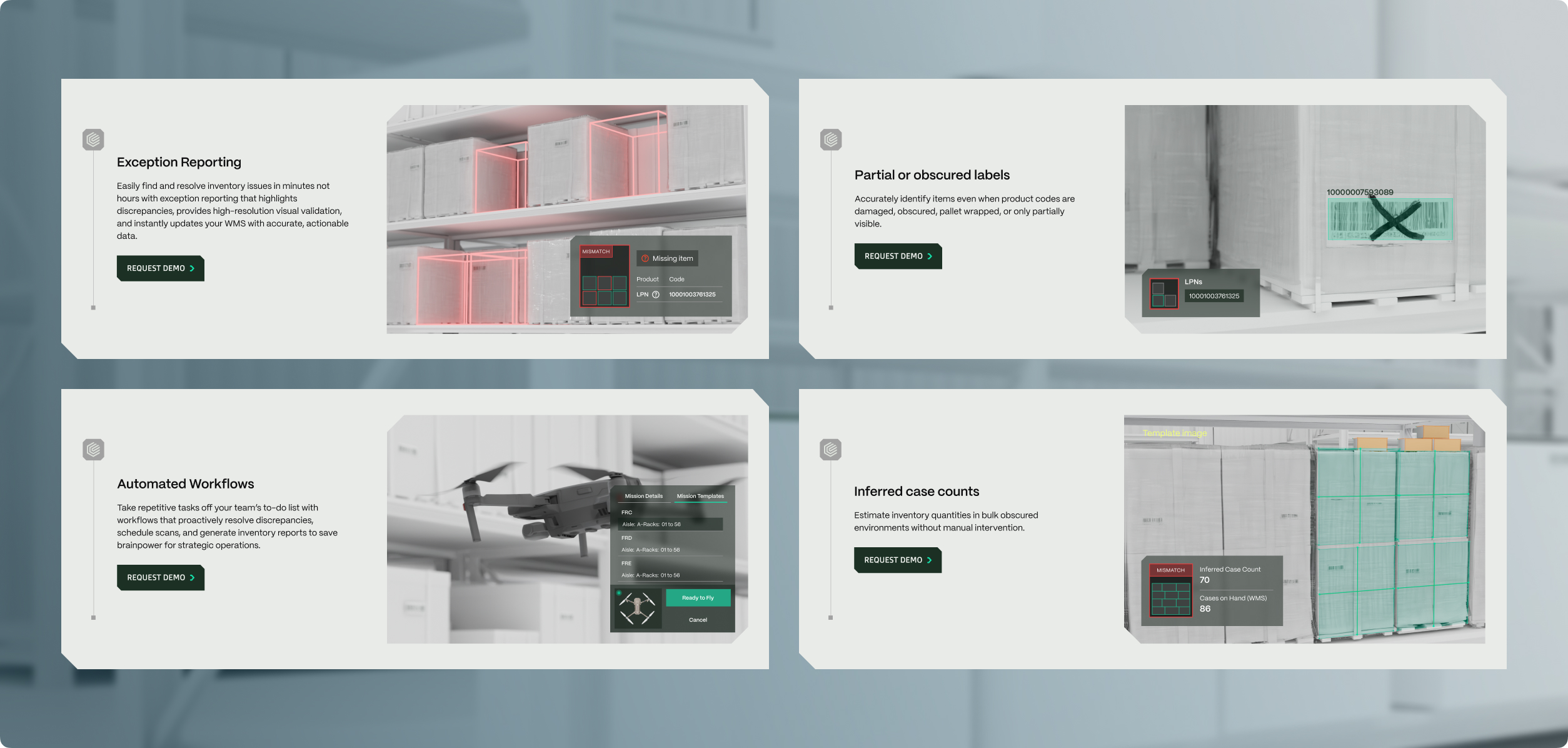Click the Partial or obscured labels logo icon
1568x748 pixels.
831,139
